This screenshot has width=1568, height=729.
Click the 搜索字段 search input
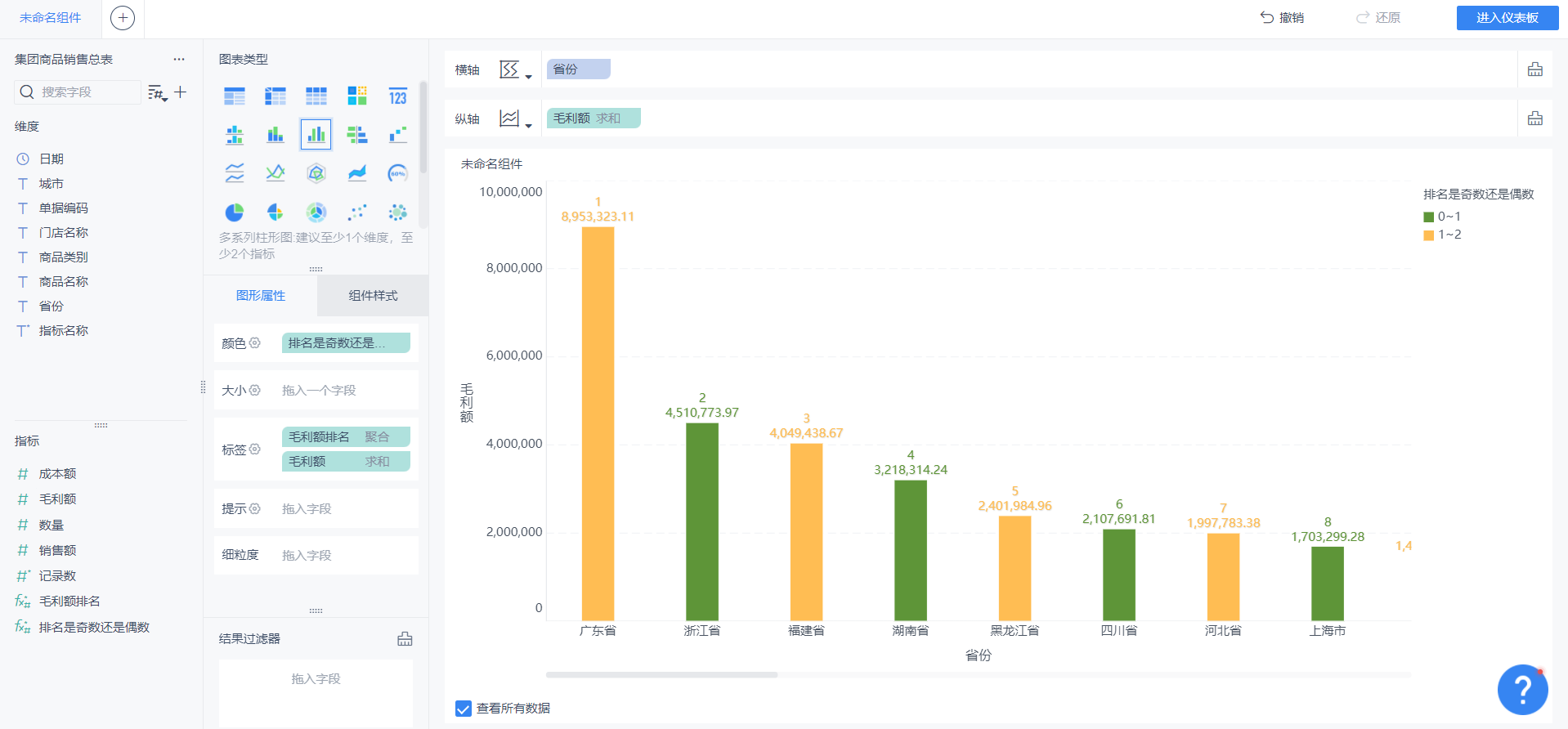pyautogui.click(x=78, y=92)
